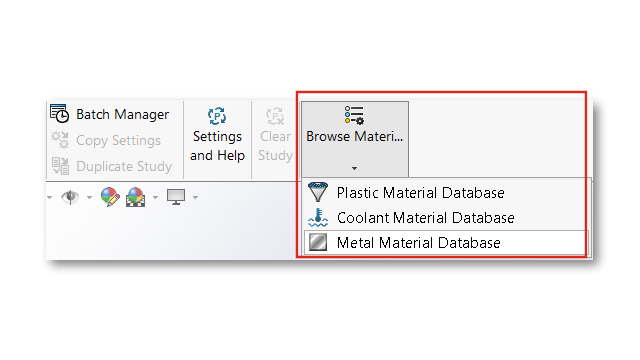The height and width of the screenshot is (360, 640).
Task: Click the Batch Manager label
Action: (122, 114)
